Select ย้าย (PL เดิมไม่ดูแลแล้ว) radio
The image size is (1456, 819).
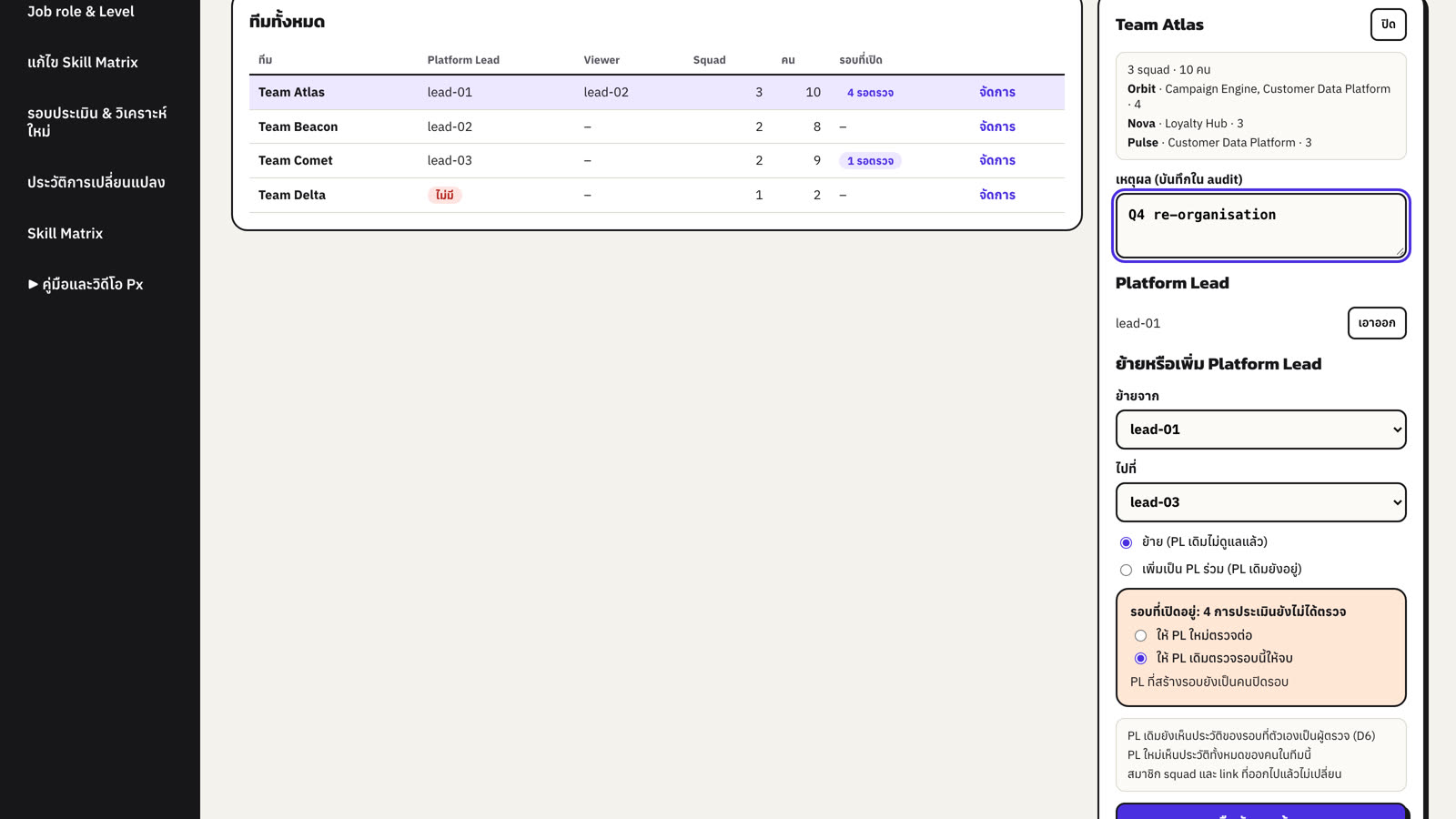pyautogui.click(x=1126, y=542)
